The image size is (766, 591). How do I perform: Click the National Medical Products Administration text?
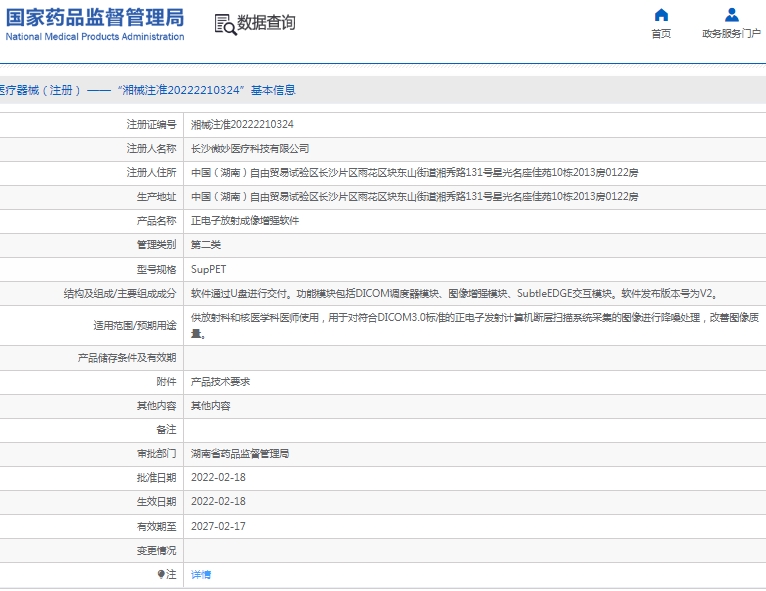(x=95, y=37)
